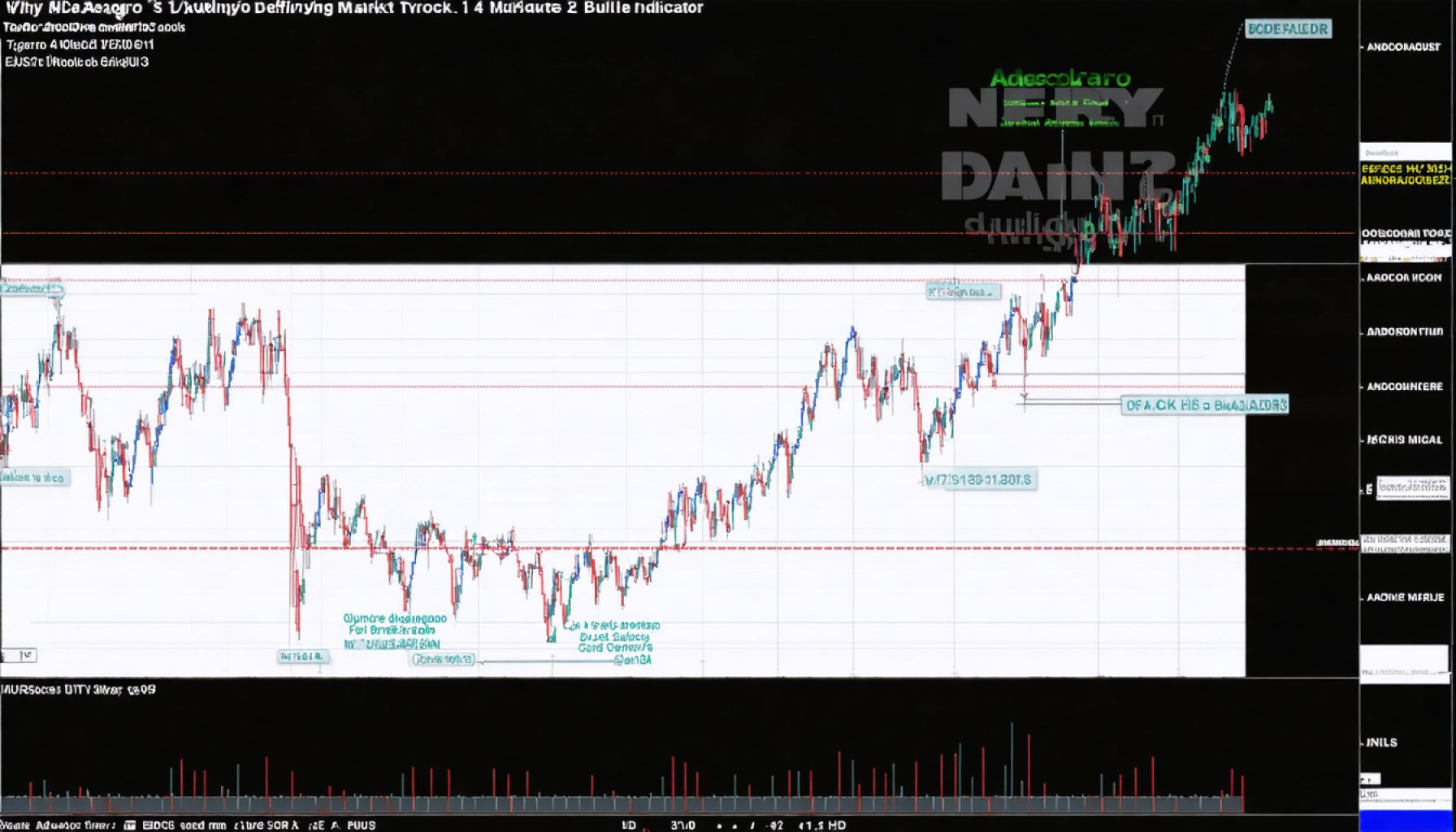Click the volume panel title text
The height and width of the screenshot is (832, 1456).
[79, 690]
